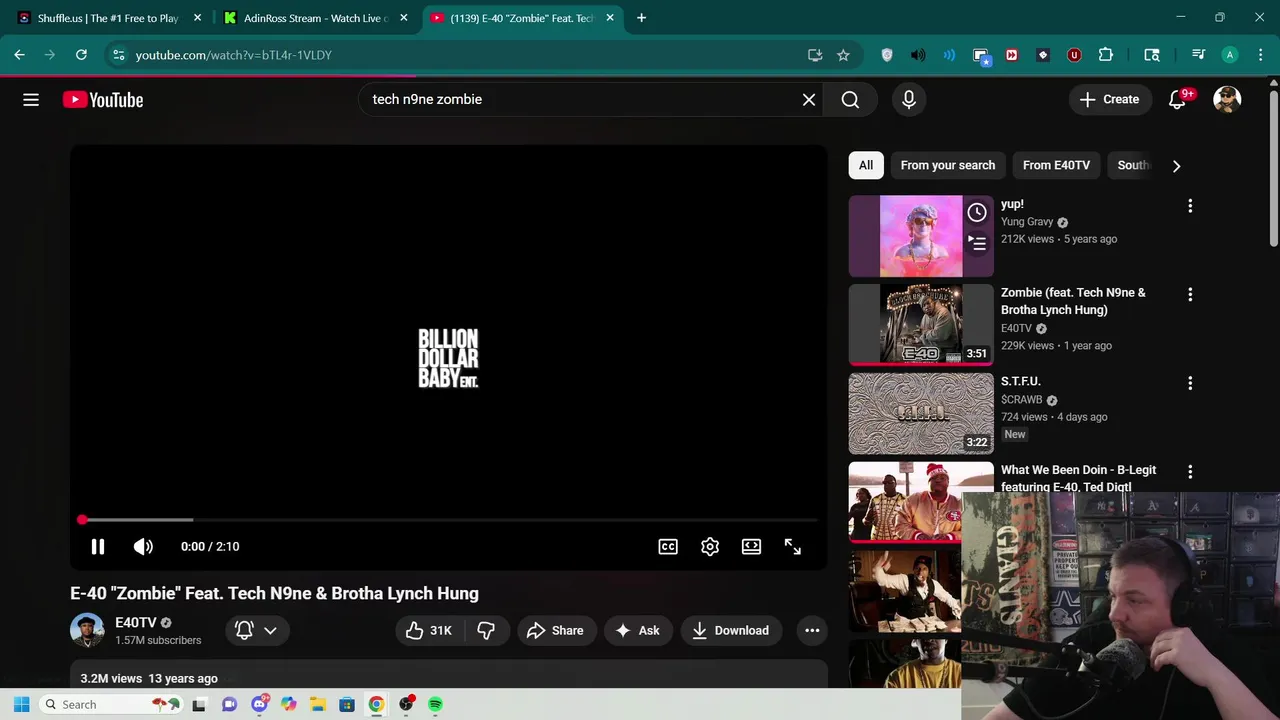Open File Explorer from the taskbar
This screenshot has width=1280, height=720.
click(317, 705)
